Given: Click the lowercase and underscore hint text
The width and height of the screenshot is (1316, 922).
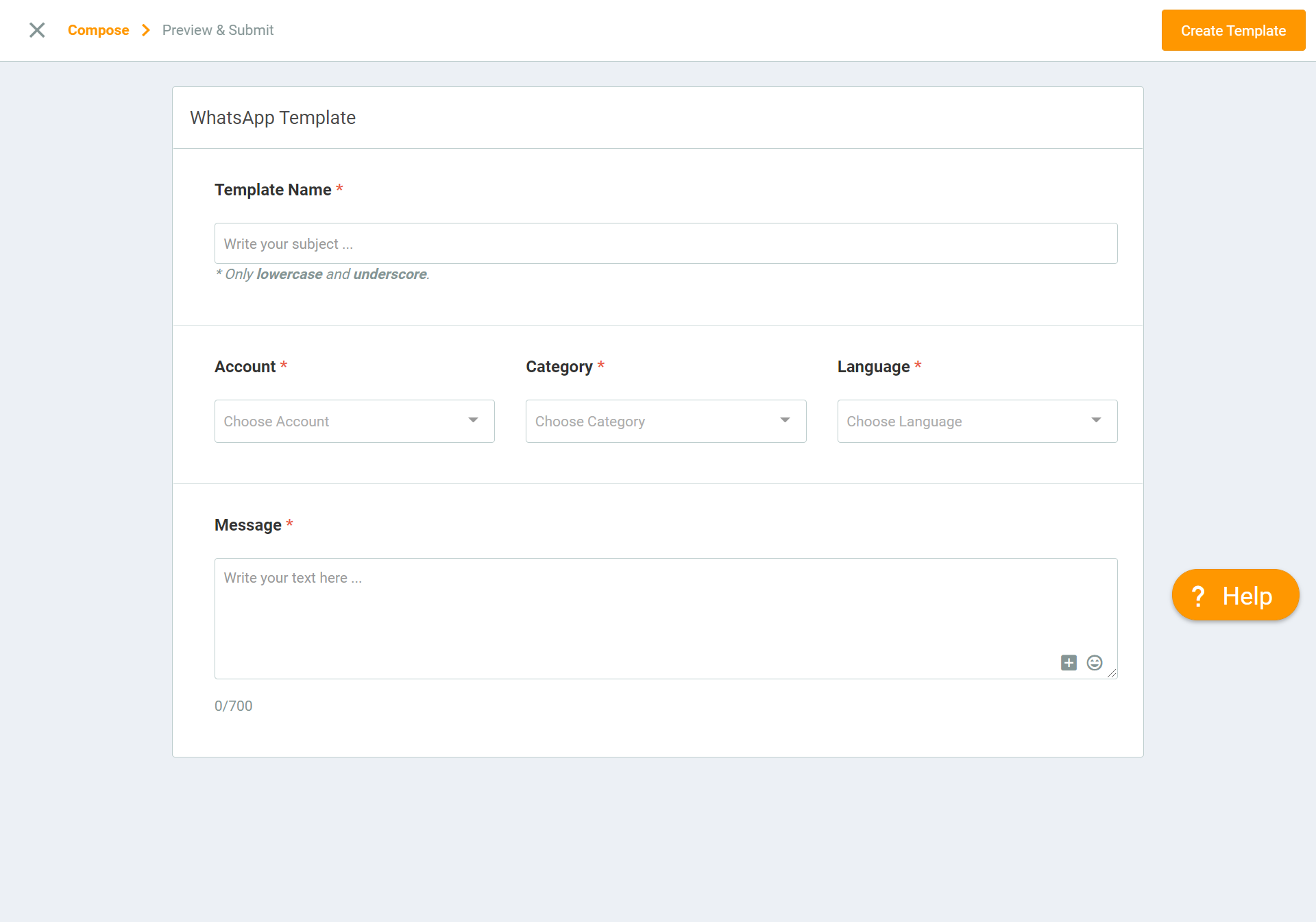Looking at the screenshot, I should (322, 274).
